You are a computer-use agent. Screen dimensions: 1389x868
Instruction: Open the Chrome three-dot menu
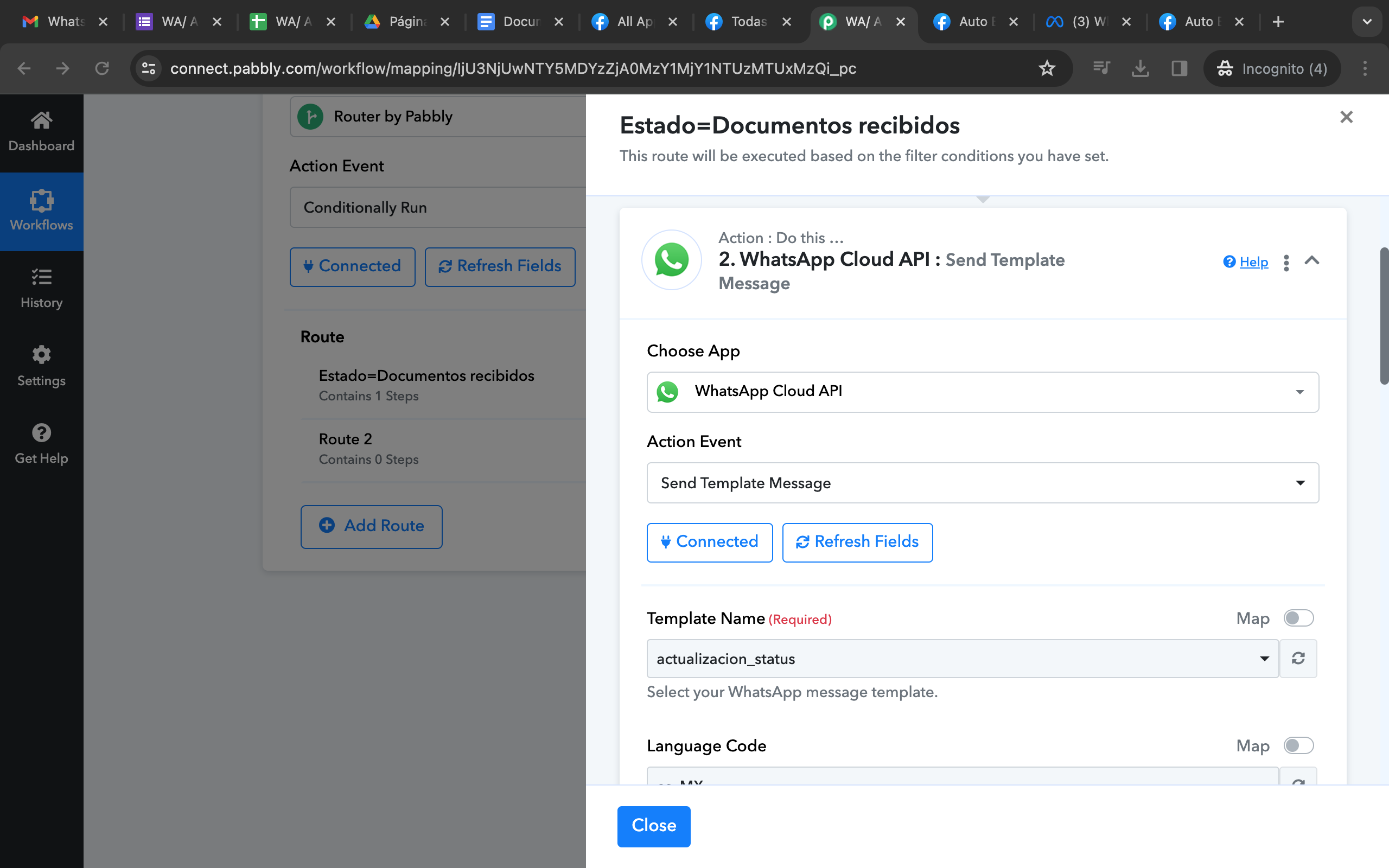coord(1366,68)
